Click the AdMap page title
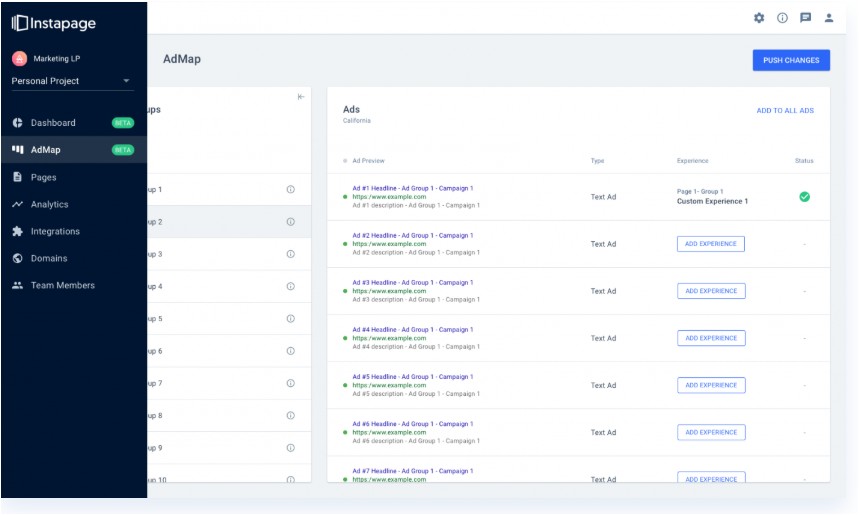This screenshot has height=515, width=859. click(182, 59)
